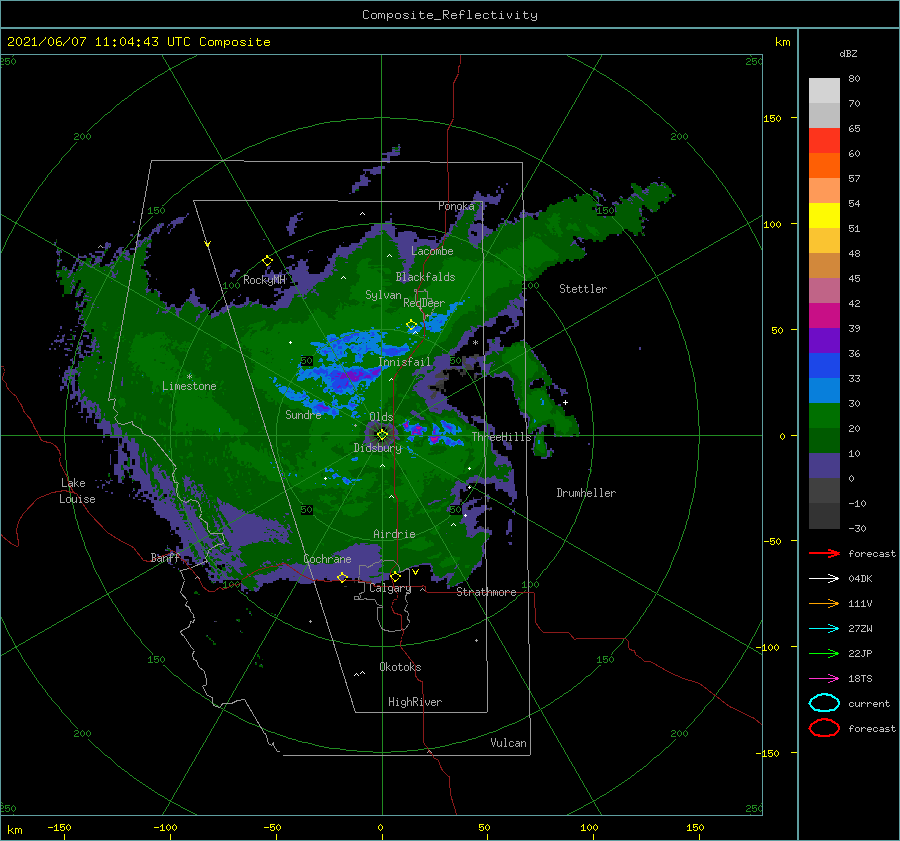Image resolution: width=900 pixels, height=841 pixels.
Task: Click the white 04DK arrow in legend
Action: click(x=824, y=579)
